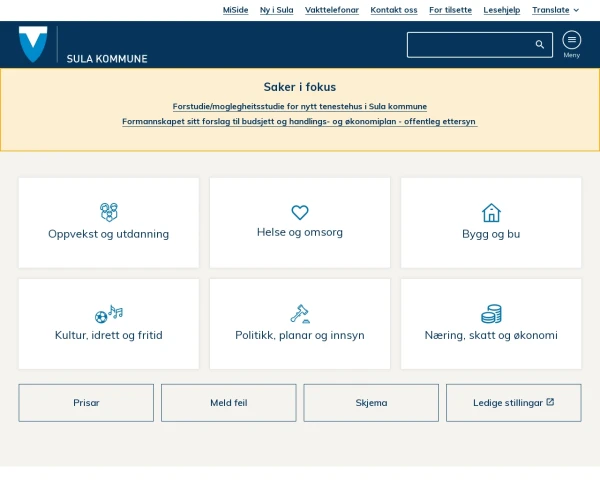Click in the search input field
Screen dimensions: 600x480
468,45
